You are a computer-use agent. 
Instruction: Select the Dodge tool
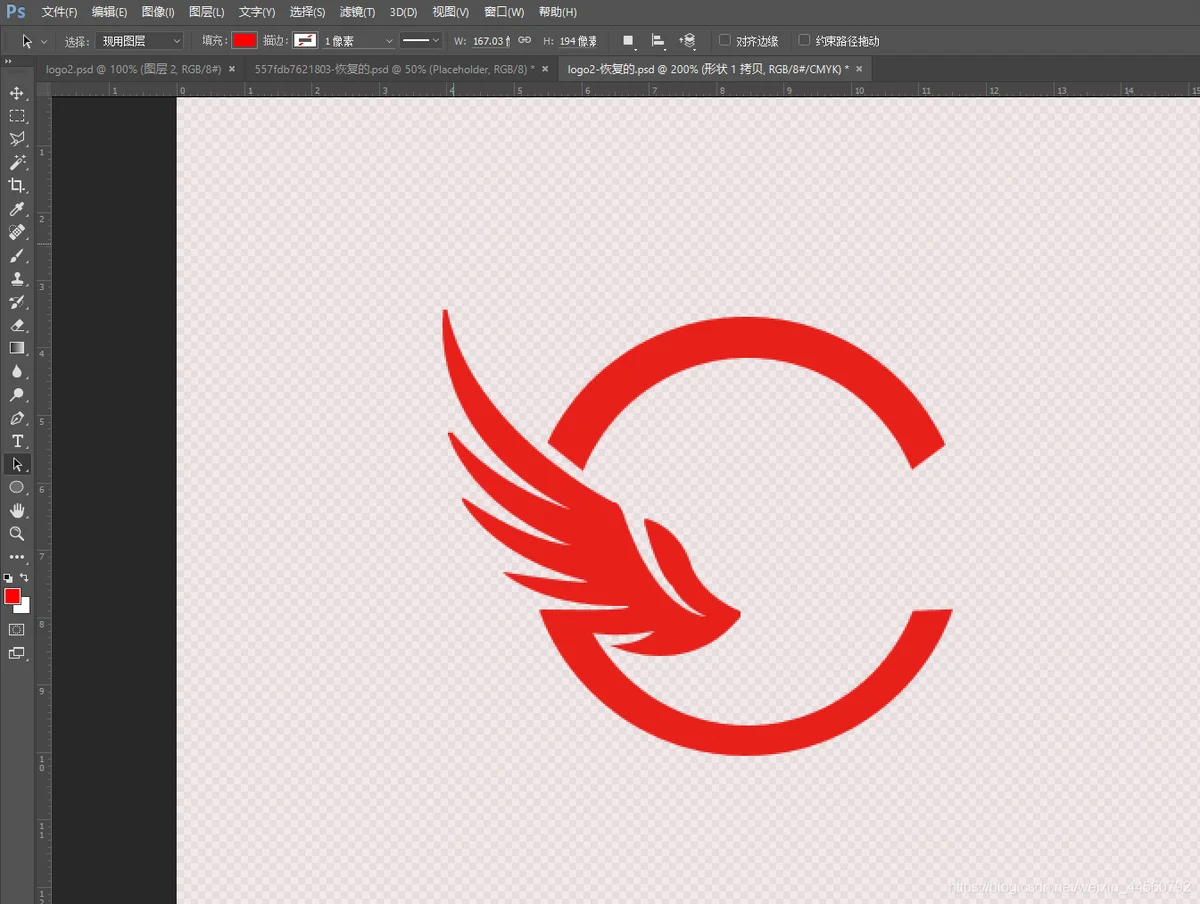[x=17, y=395]
